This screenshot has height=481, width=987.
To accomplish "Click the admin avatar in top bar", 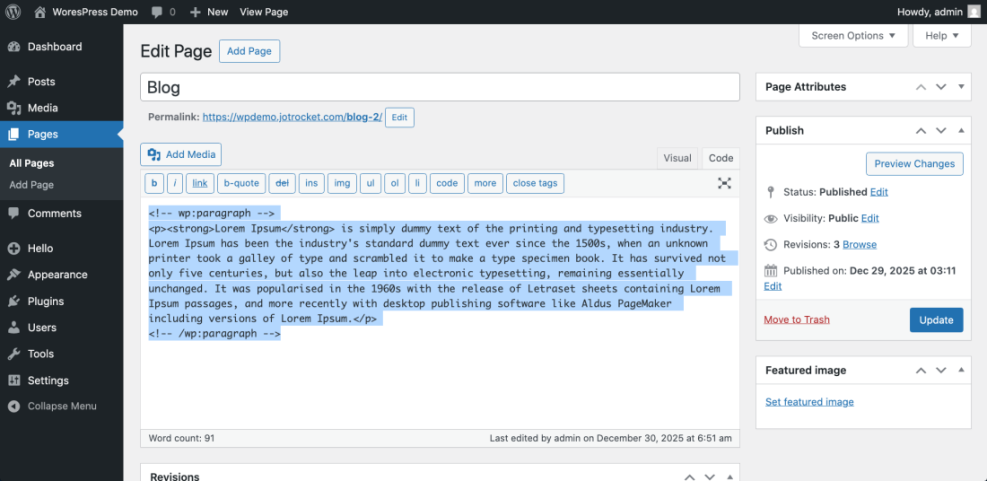I will pos(974,11).
